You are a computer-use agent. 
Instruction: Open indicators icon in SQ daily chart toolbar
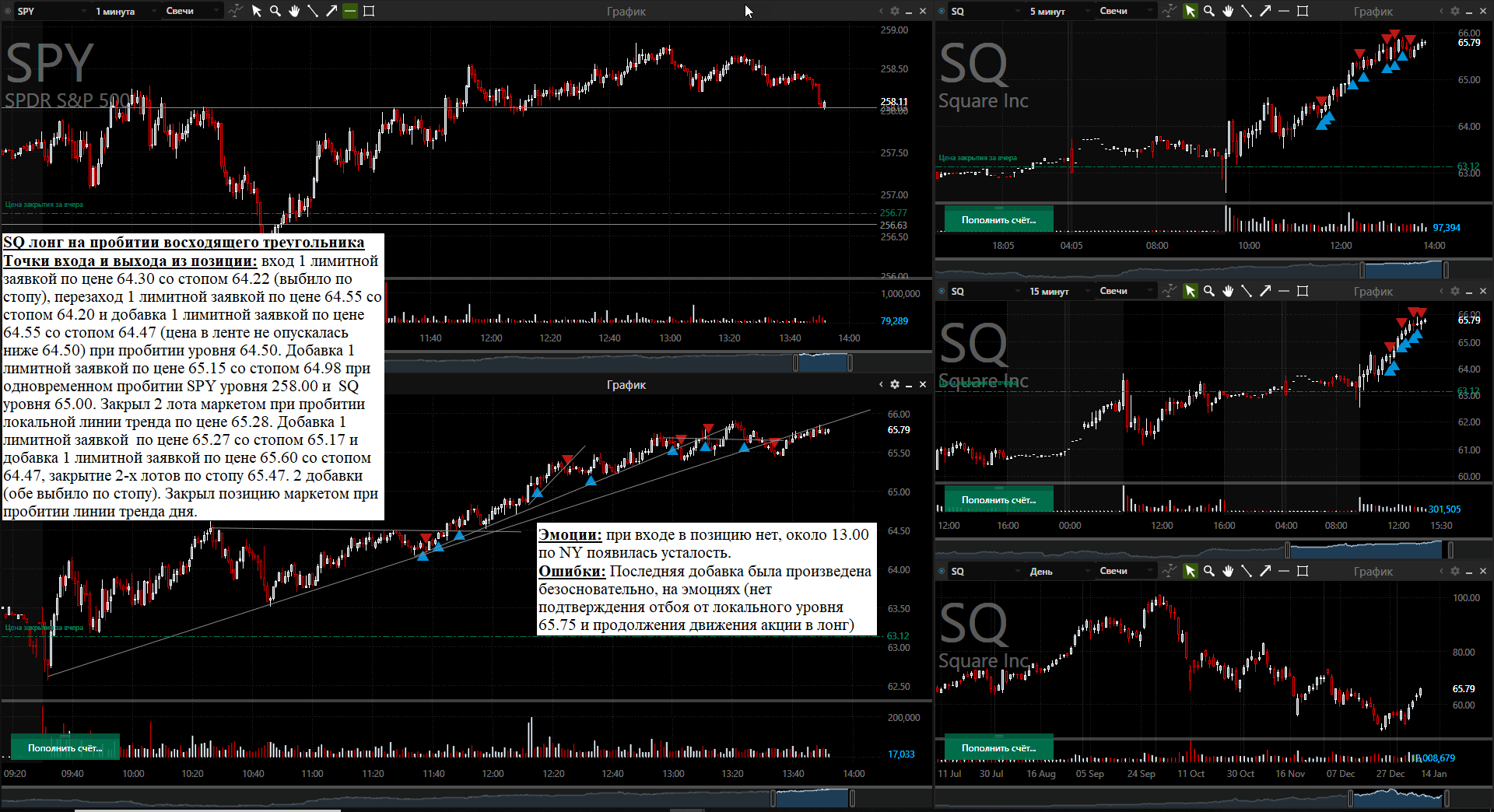tap(1170, 571)
